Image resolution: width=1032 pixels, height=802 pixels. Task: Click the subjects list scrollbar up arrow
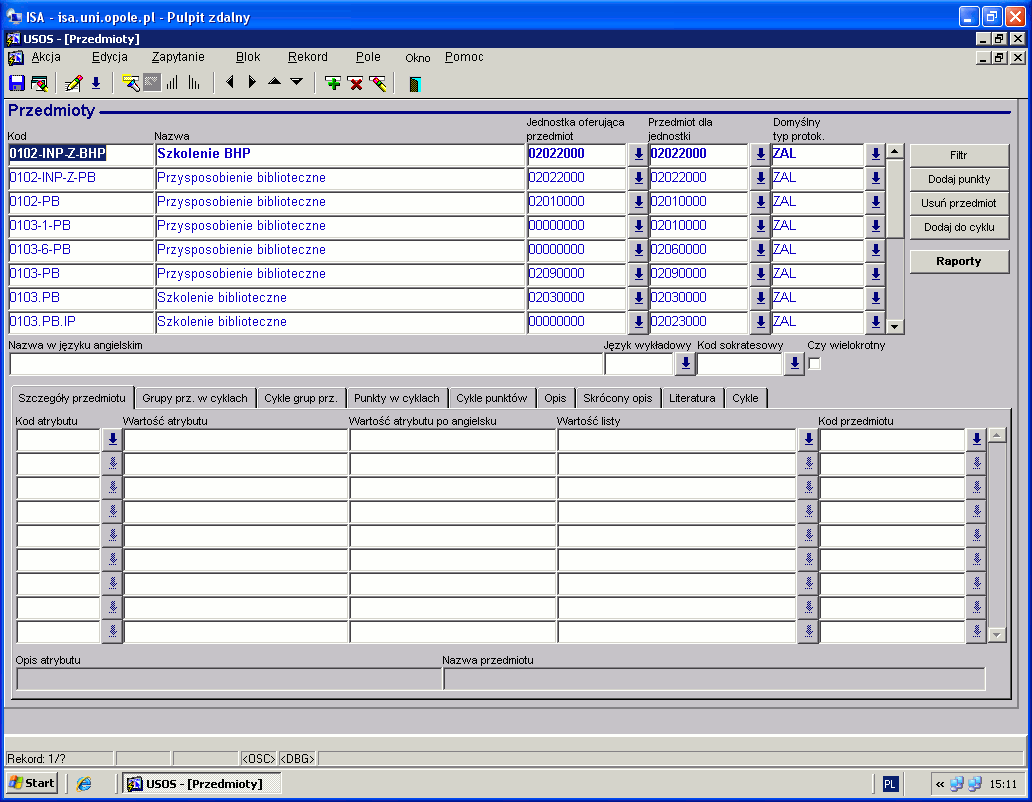[x=894, y=152]
